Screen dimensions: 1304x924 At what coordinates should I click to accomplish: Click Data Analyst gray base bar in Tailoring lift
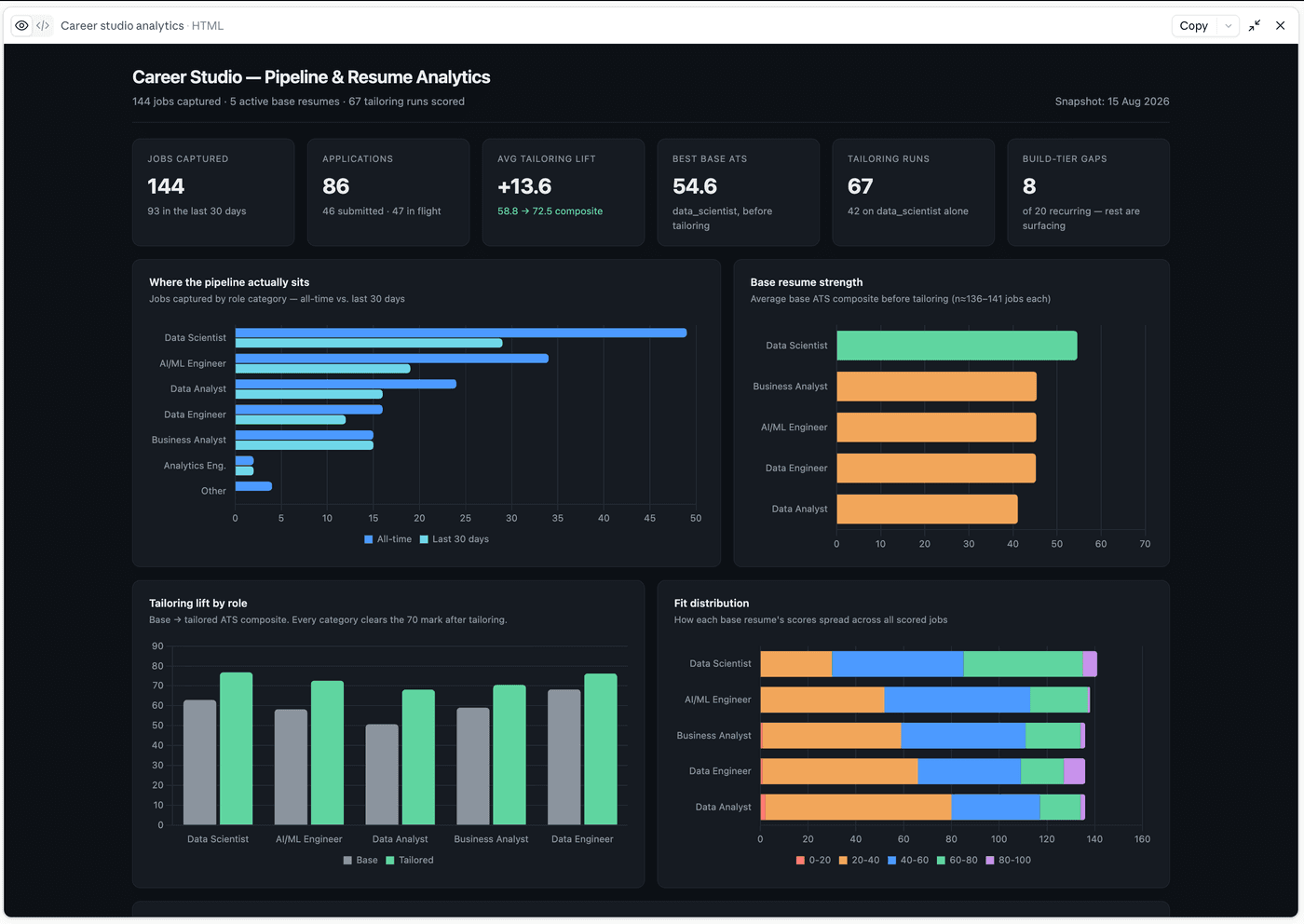(x=382, y=775)
